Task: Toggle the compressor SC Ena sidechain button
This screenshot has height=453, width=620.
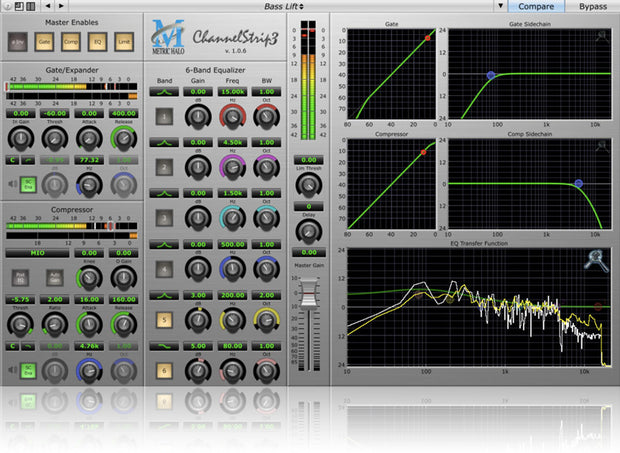Action: pos(28,370)
